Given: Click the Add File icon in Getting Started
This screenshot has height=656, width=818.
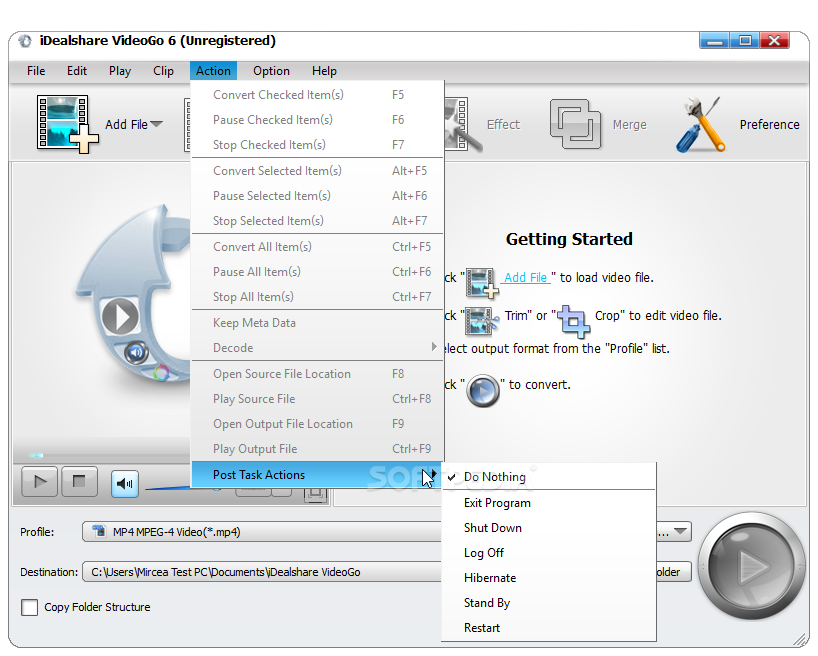Looking at the screenshot, I should pyautogui.click(x=482, y=282).
